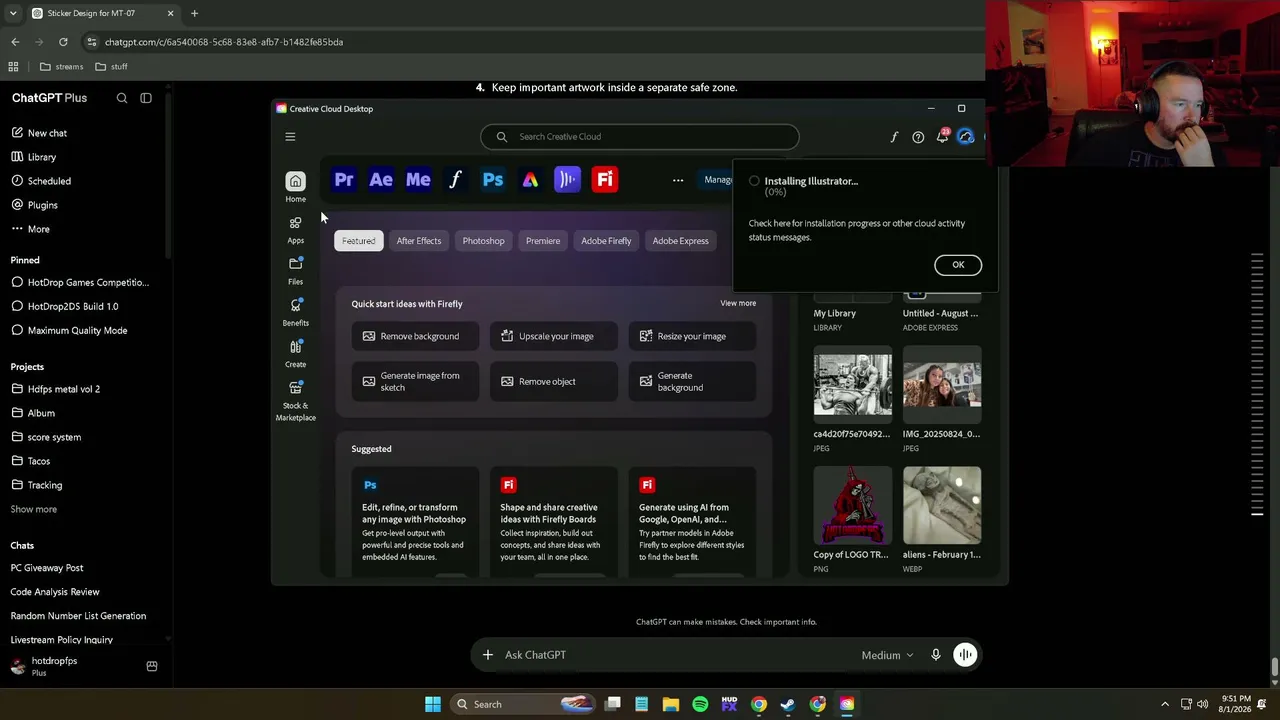Screen dimensions: 1280x720
Task: Open the purple waveform app icon
Action: coord(567,180)
